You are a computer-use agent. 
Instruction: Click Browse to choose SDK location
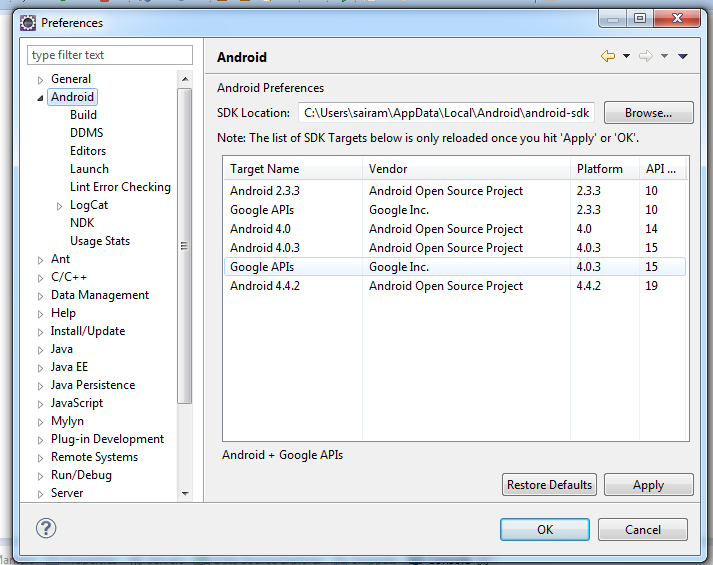648,113
